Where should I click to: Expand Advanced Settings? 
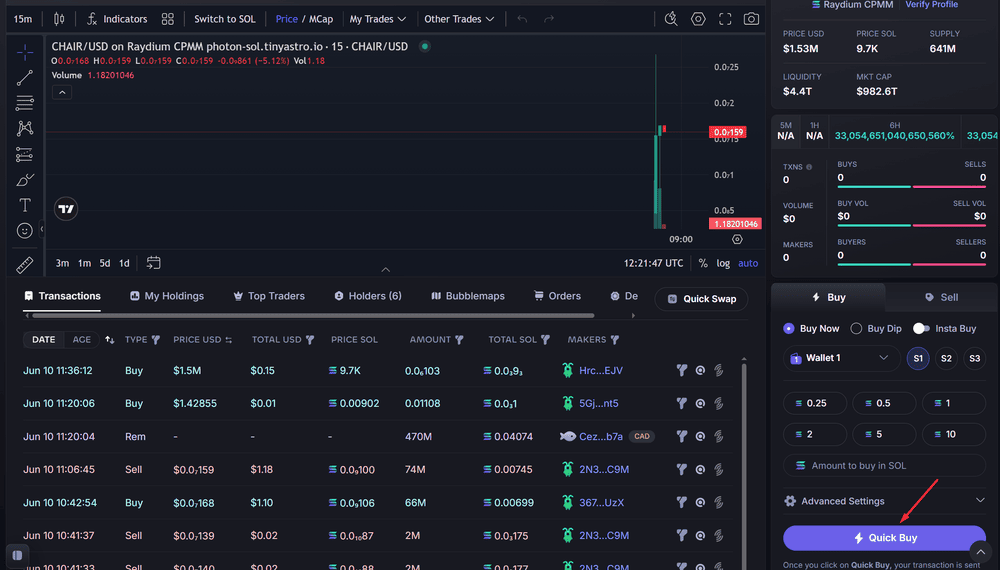tap(885, 501)
